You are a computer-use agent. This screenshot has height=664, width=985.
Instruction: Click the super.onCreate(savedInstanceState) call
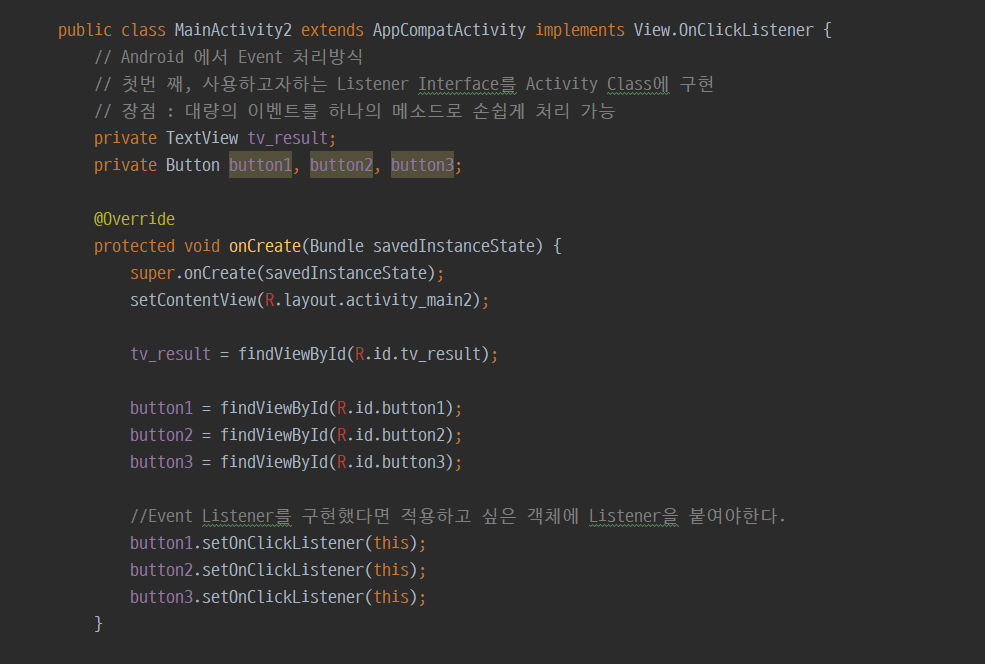287,273
